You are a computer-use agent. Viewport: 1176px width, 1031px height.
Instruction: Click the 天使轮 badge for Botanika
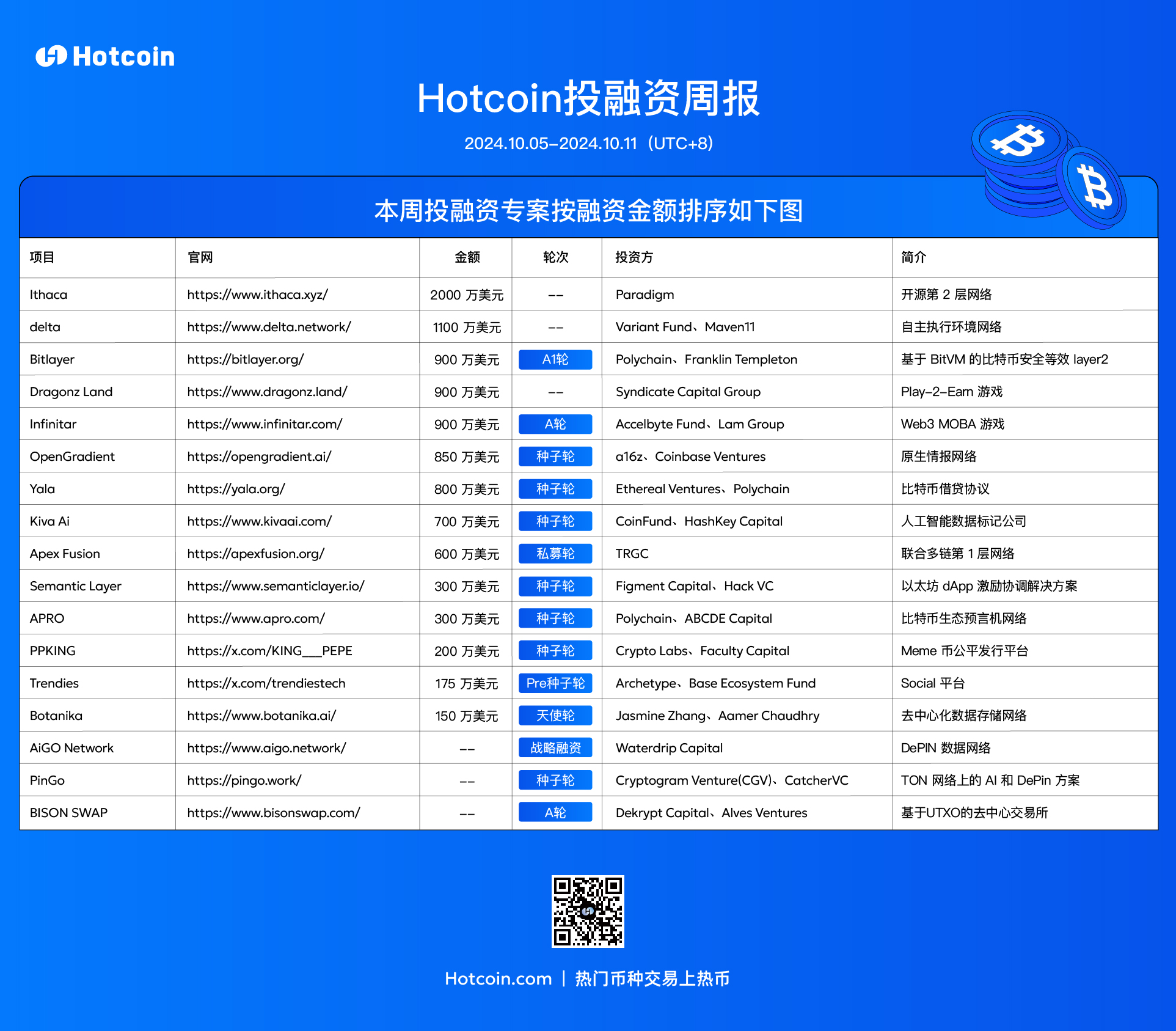(x=555, y=716)
